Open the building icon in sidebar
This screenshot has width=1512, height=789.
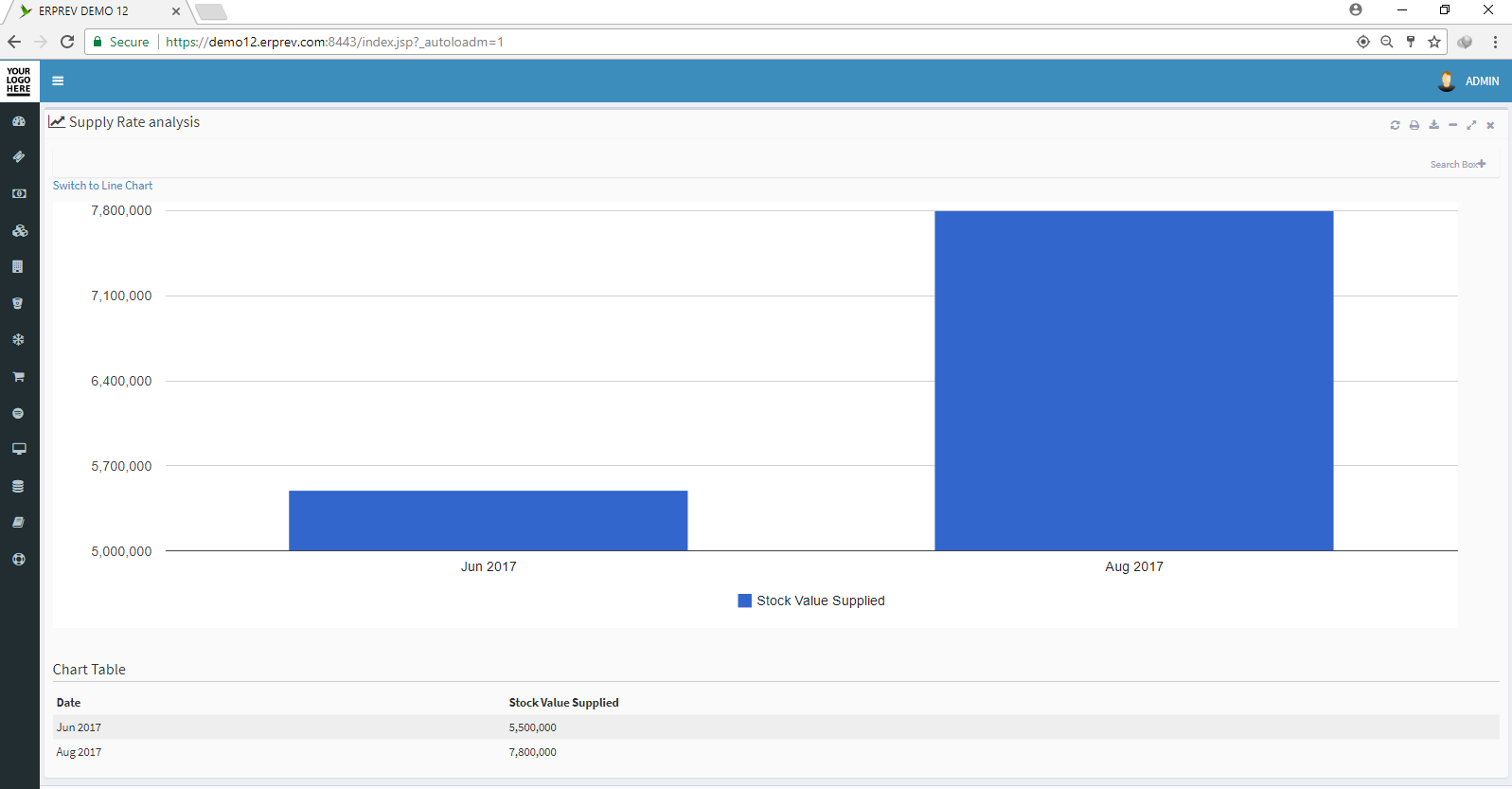click(x=18, y=267)
